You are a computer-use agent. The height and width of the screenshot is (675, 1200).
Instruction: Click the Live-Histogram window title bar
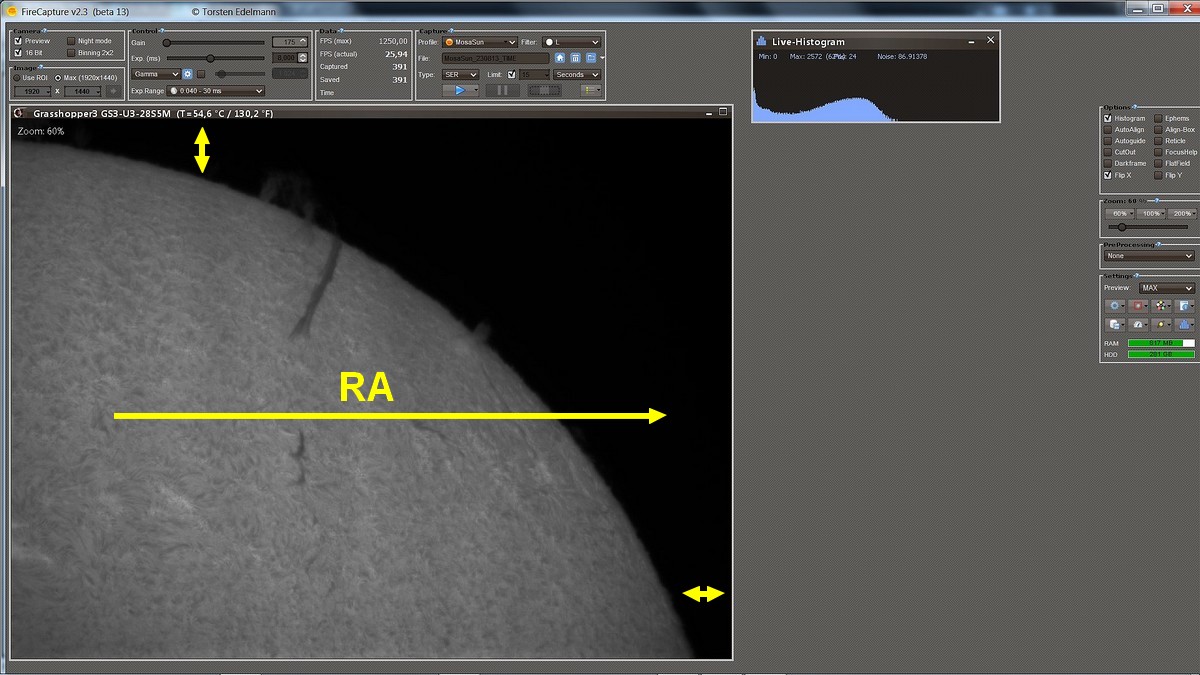click(876, 41)
